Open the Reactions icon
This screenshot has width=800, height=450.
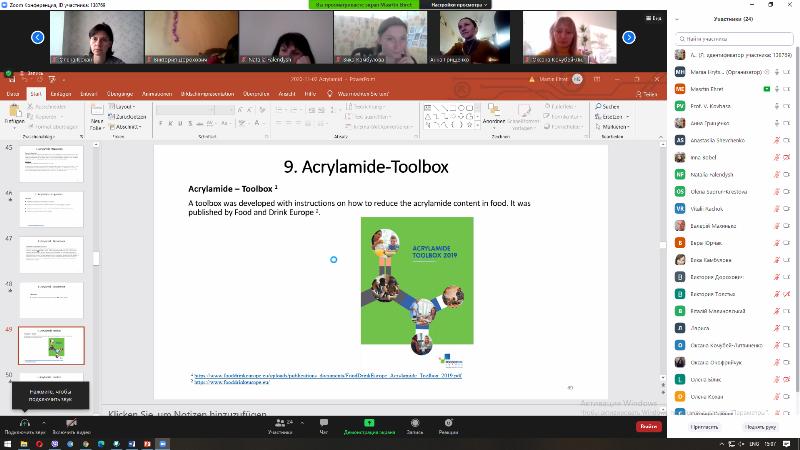448,423
